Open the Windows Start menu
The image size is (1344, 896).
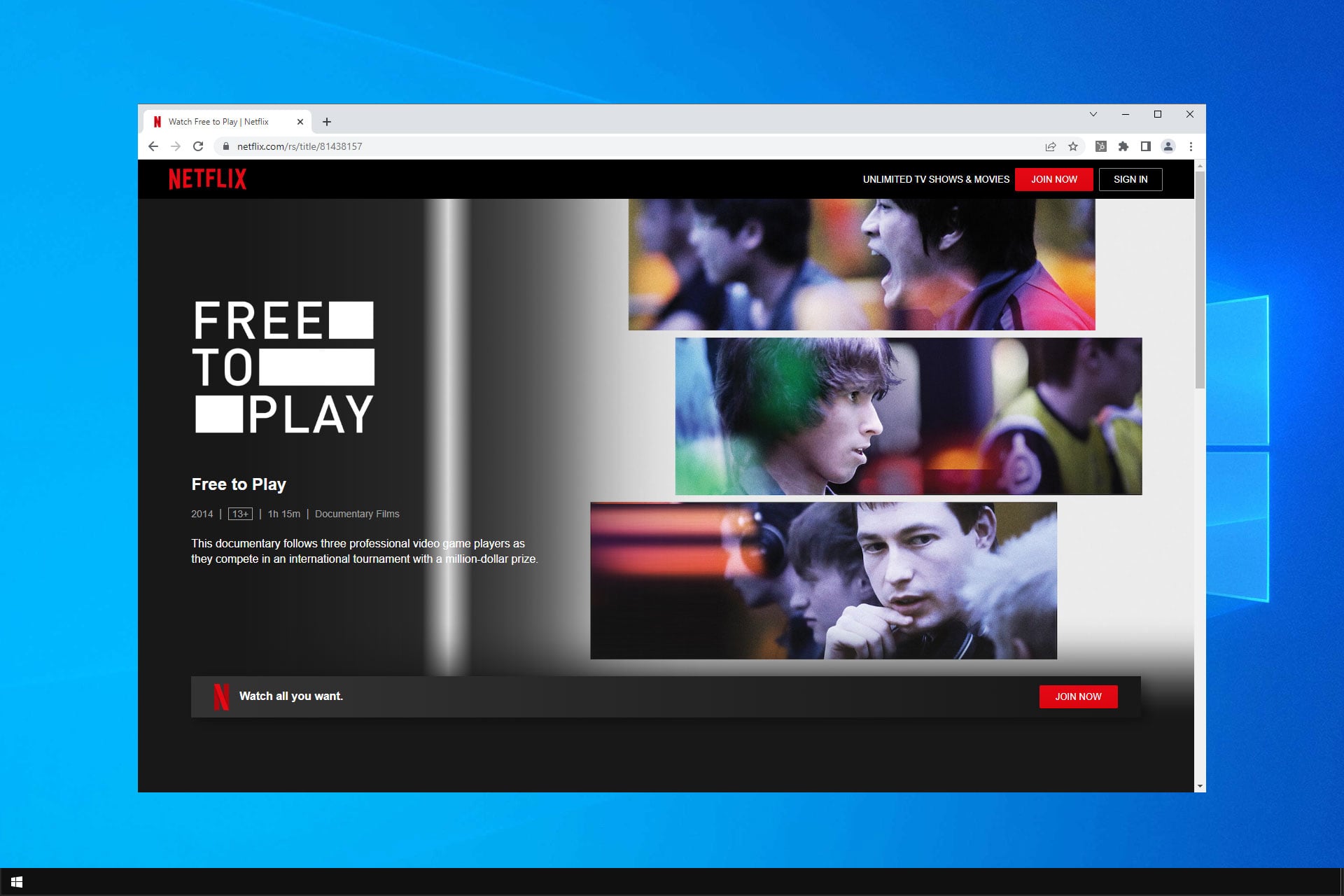click(x=17, y=882)
